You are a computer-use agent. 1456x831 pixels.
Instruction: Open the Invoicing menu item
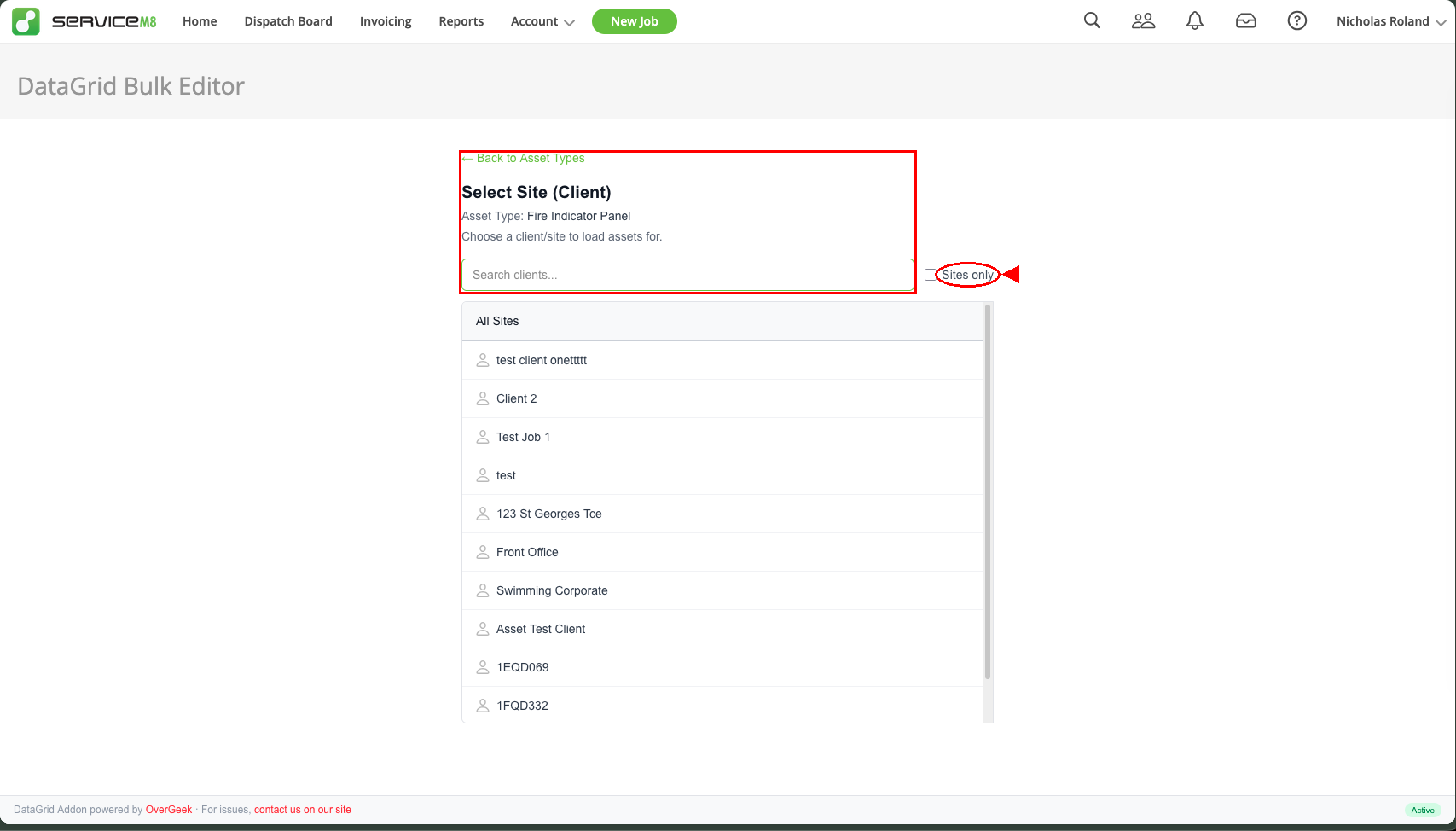point(386,21)
